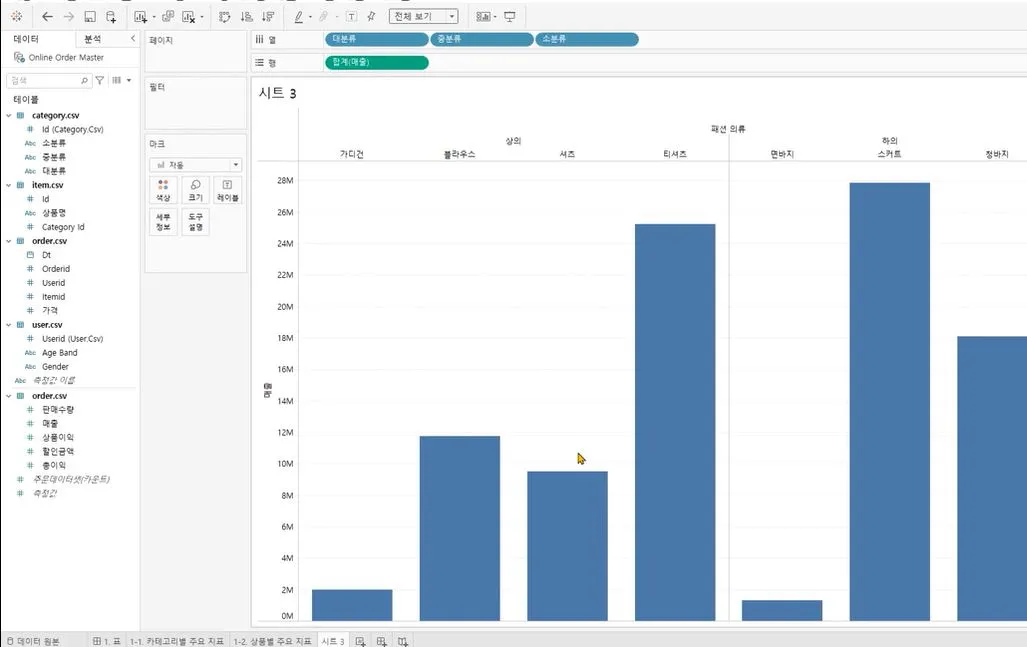Click the 레이블 label marks button
Image resolution: width=1027 pixels, height=647 pixels.
pyautogui.click(x=227, y=190)
